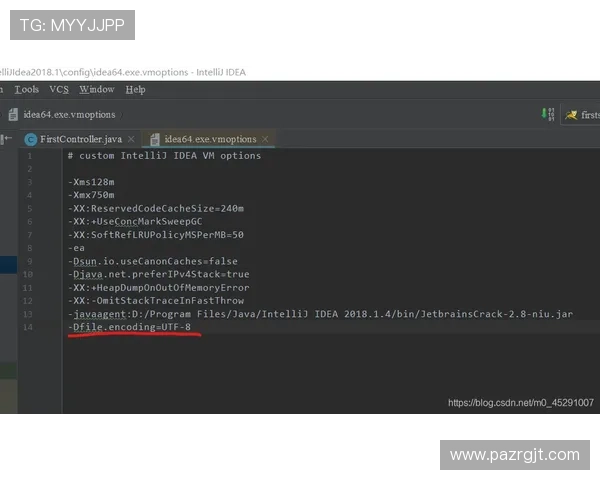Open the Help menu
600x480 pixels.
click(x=135, y=90)
